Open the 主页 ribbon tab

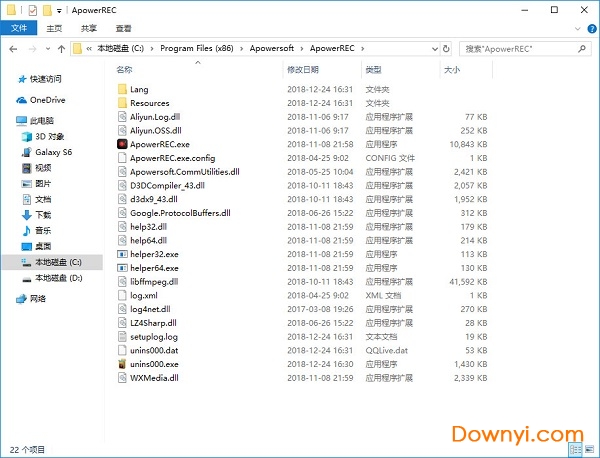pyautogui.click(x=54, y=28)
